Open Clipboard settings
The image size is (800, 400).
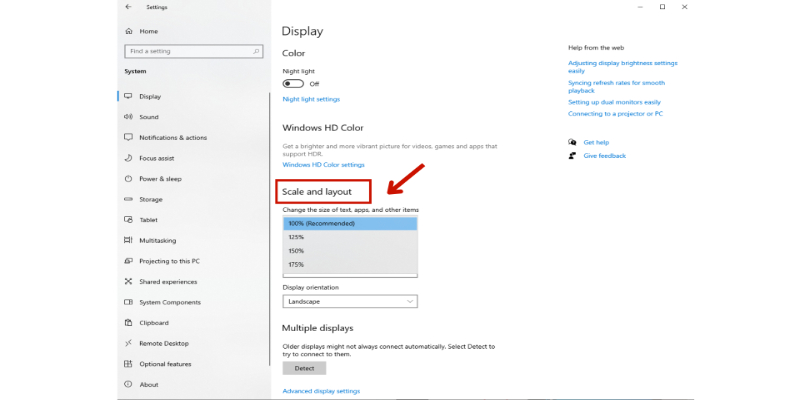(x=154, y=323)
